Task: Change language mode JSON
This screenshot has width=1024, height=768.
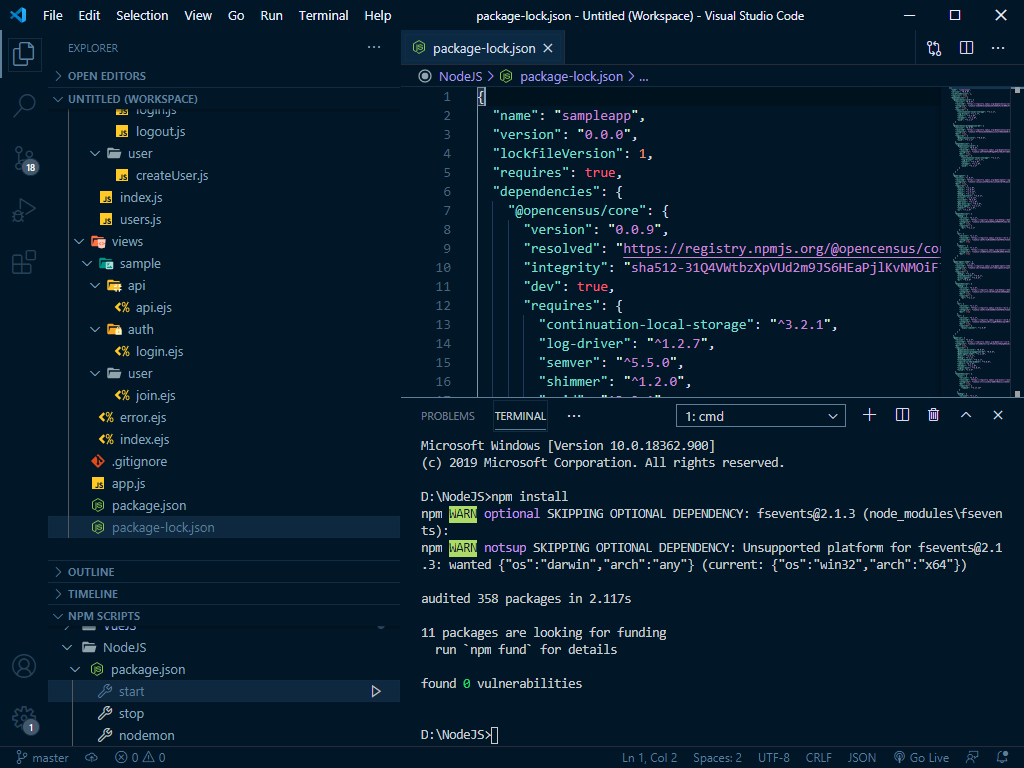Action: (862, 758)
